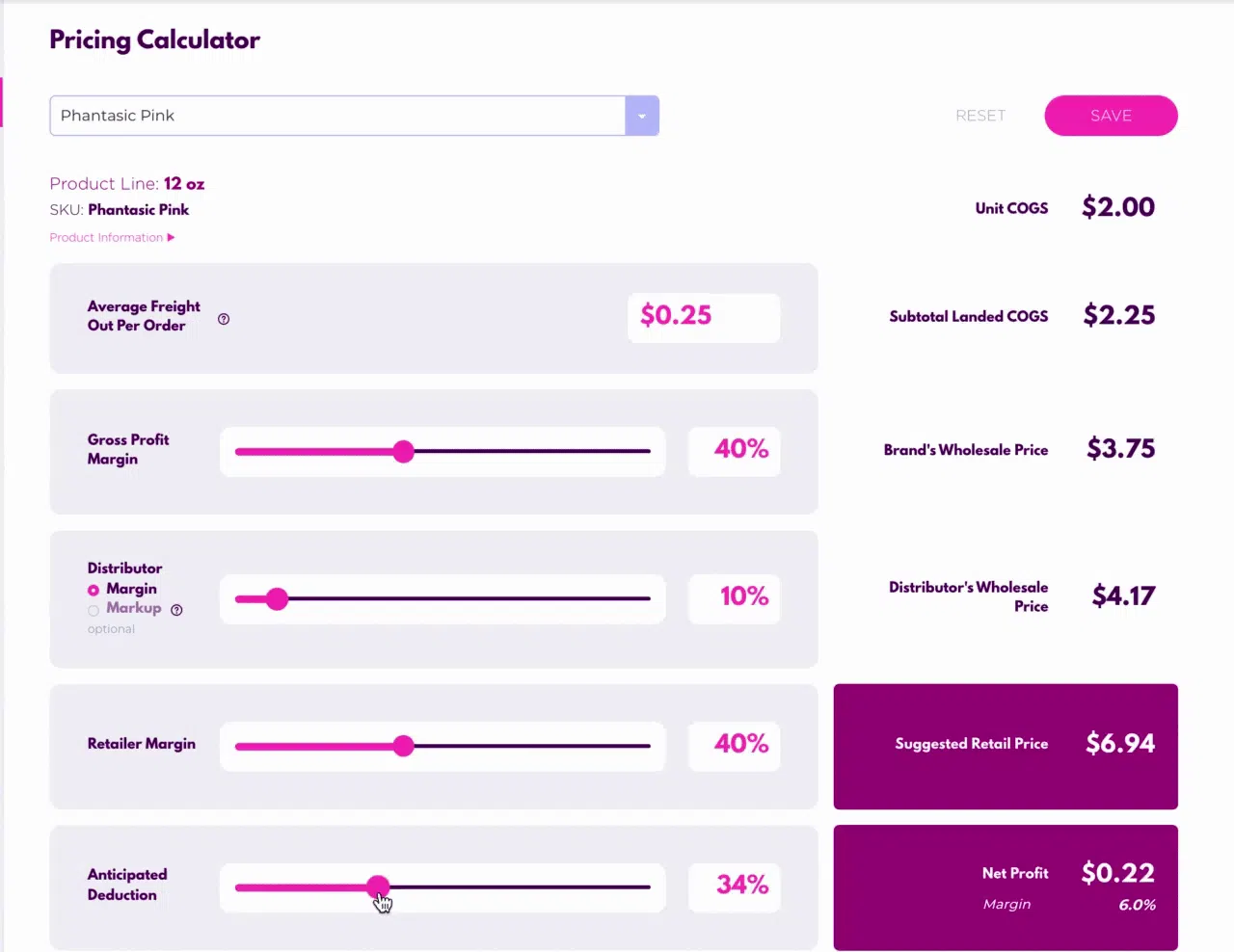Click the Anticipated Deduction 34% value box
The width and height of the screenshot is (1234, 952).
735,886
